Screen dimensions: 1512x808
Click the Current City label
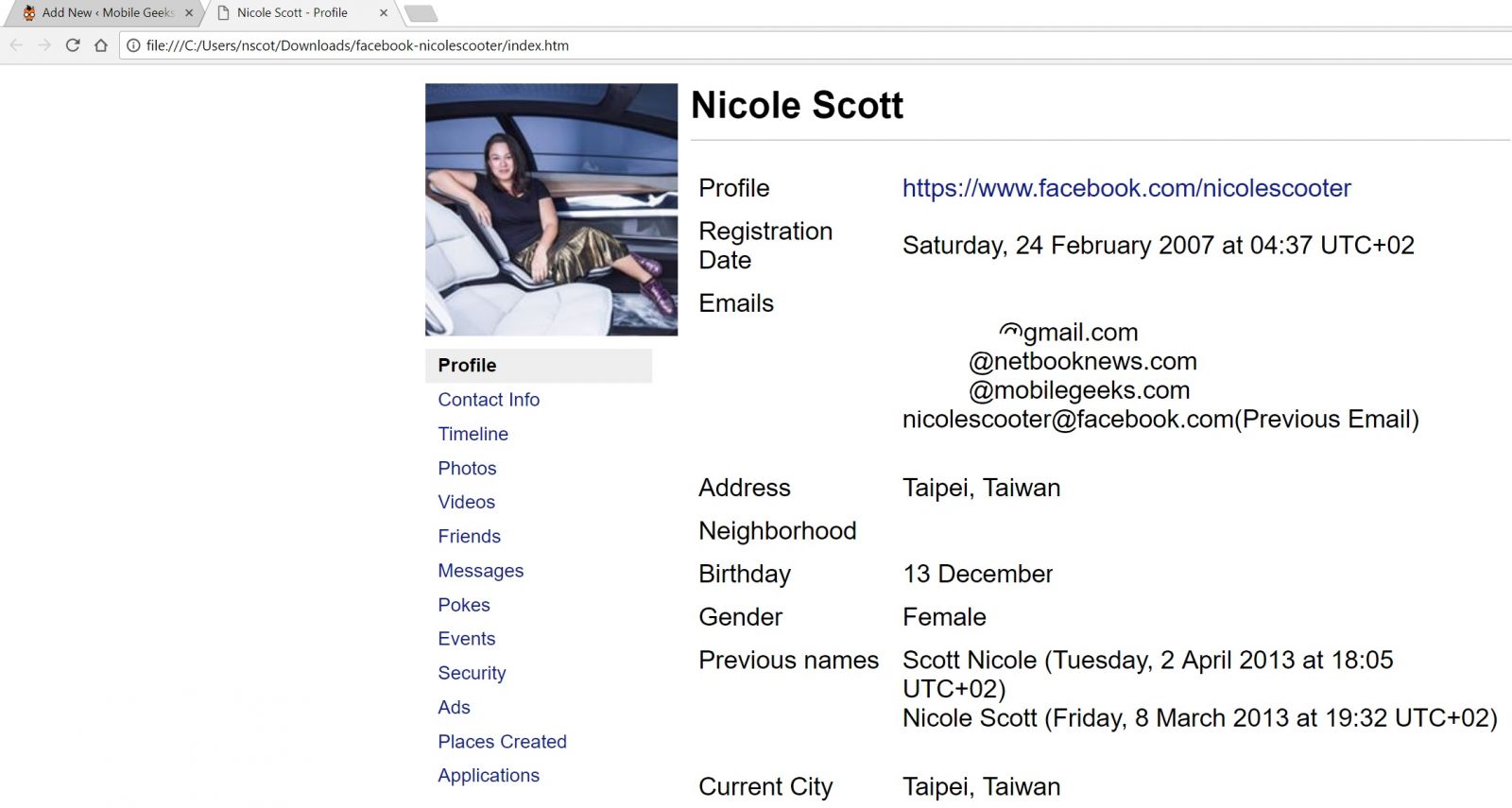[765, 786]
